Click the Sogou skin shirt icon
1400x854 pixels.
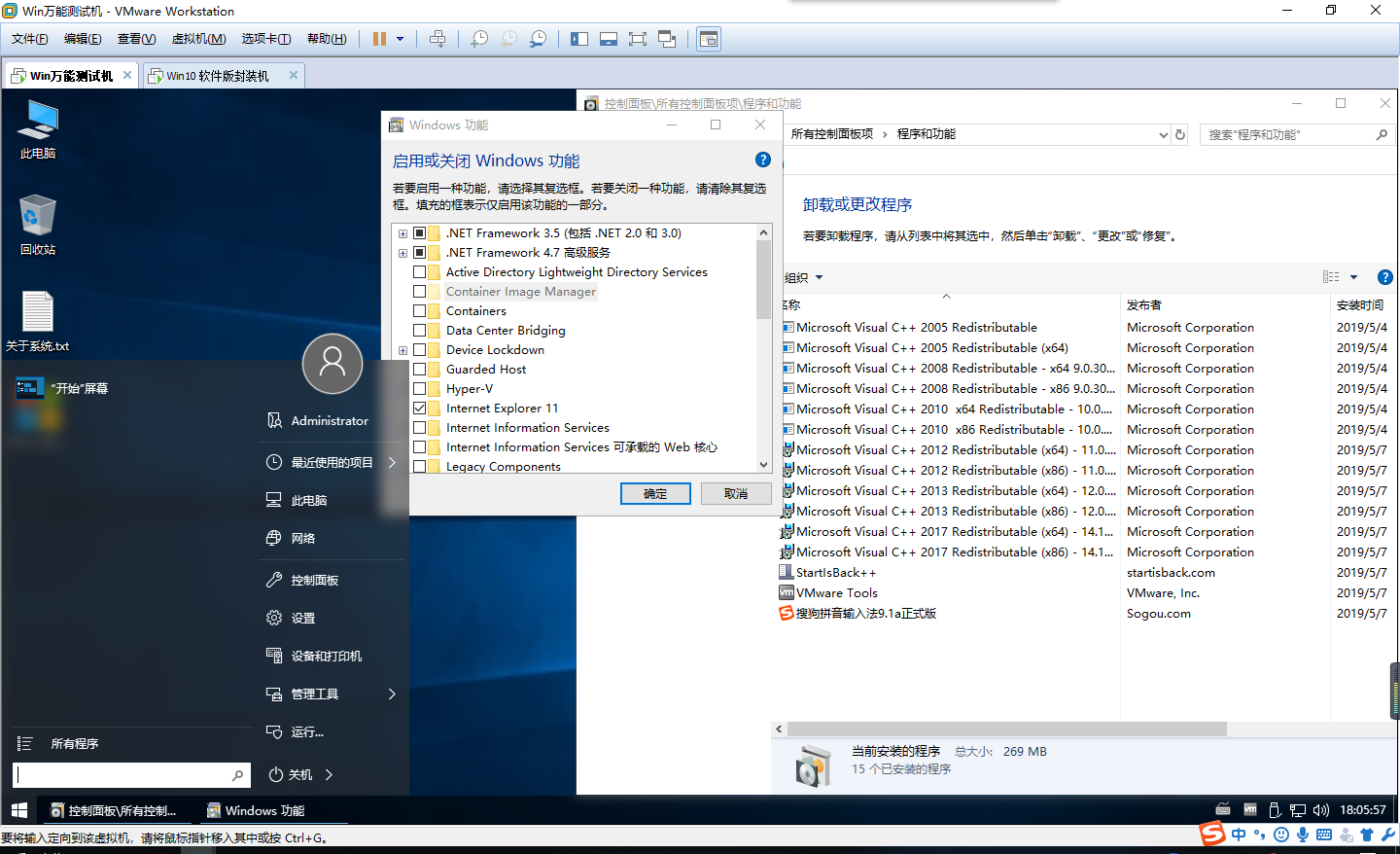tap(1367, 835)
